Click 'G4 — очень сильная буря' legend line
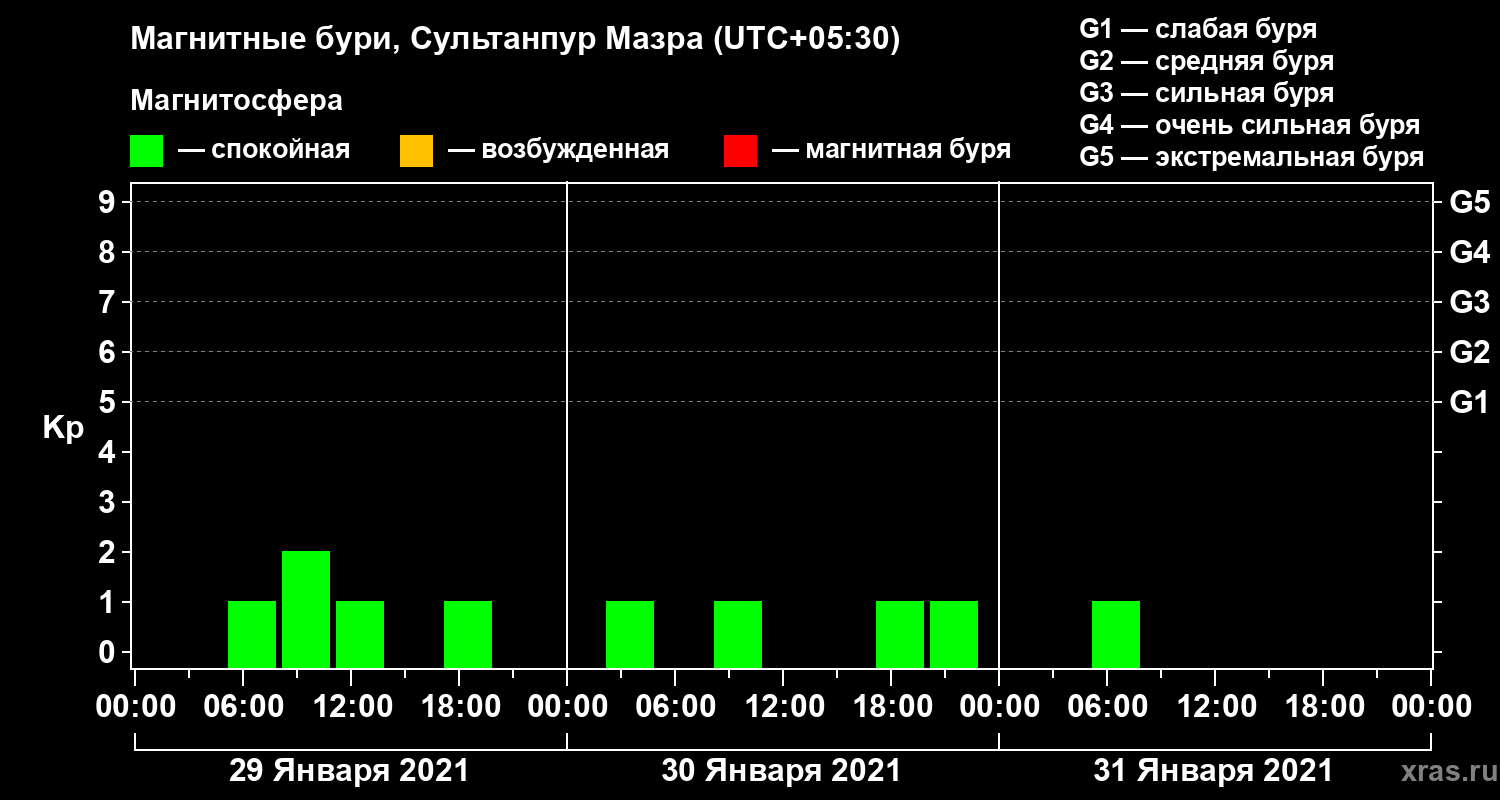The width and height of the screenshot is (1500, 800). coord(1250,125)
